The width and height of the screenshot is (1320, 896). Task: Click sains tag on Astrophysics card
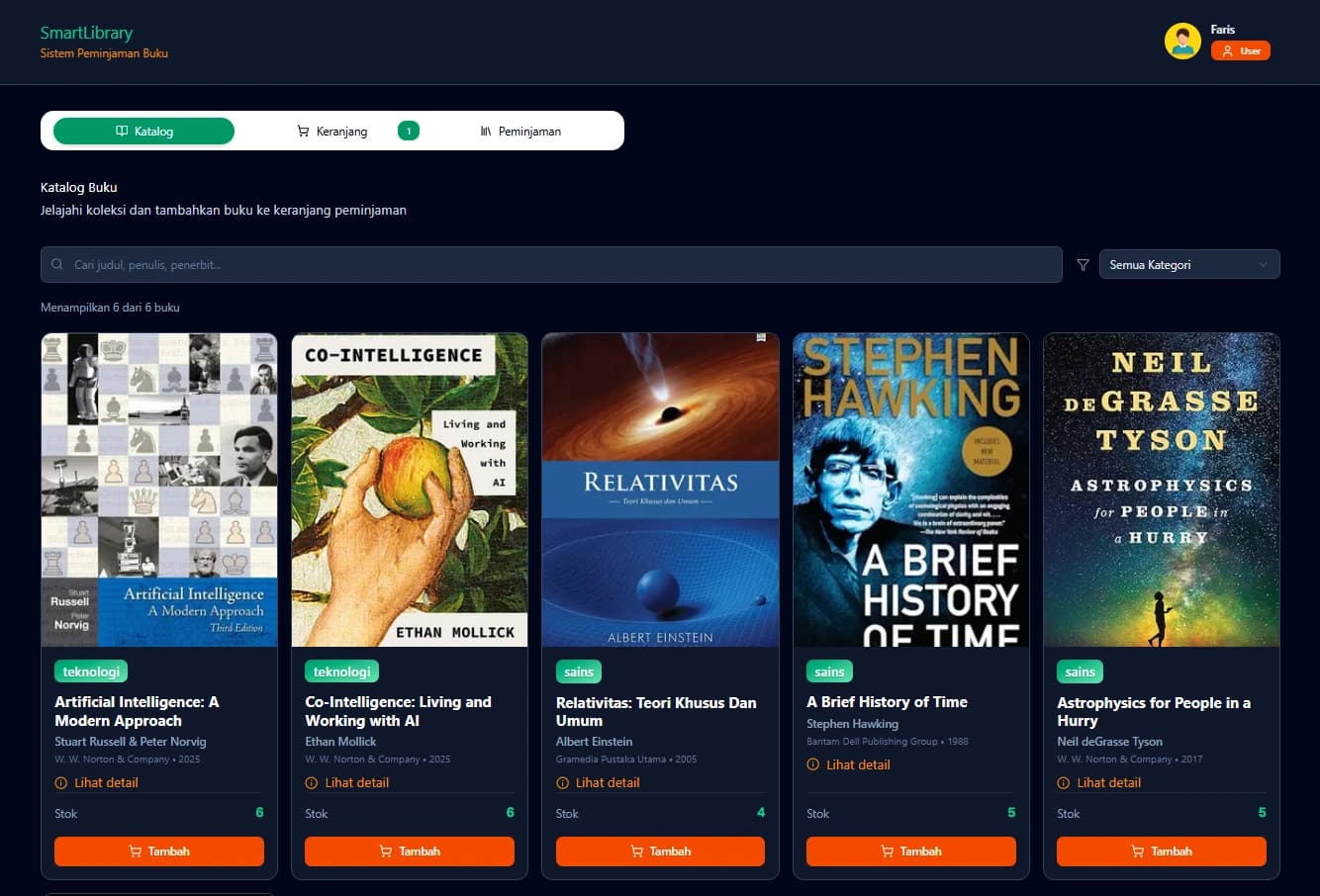1080,672
